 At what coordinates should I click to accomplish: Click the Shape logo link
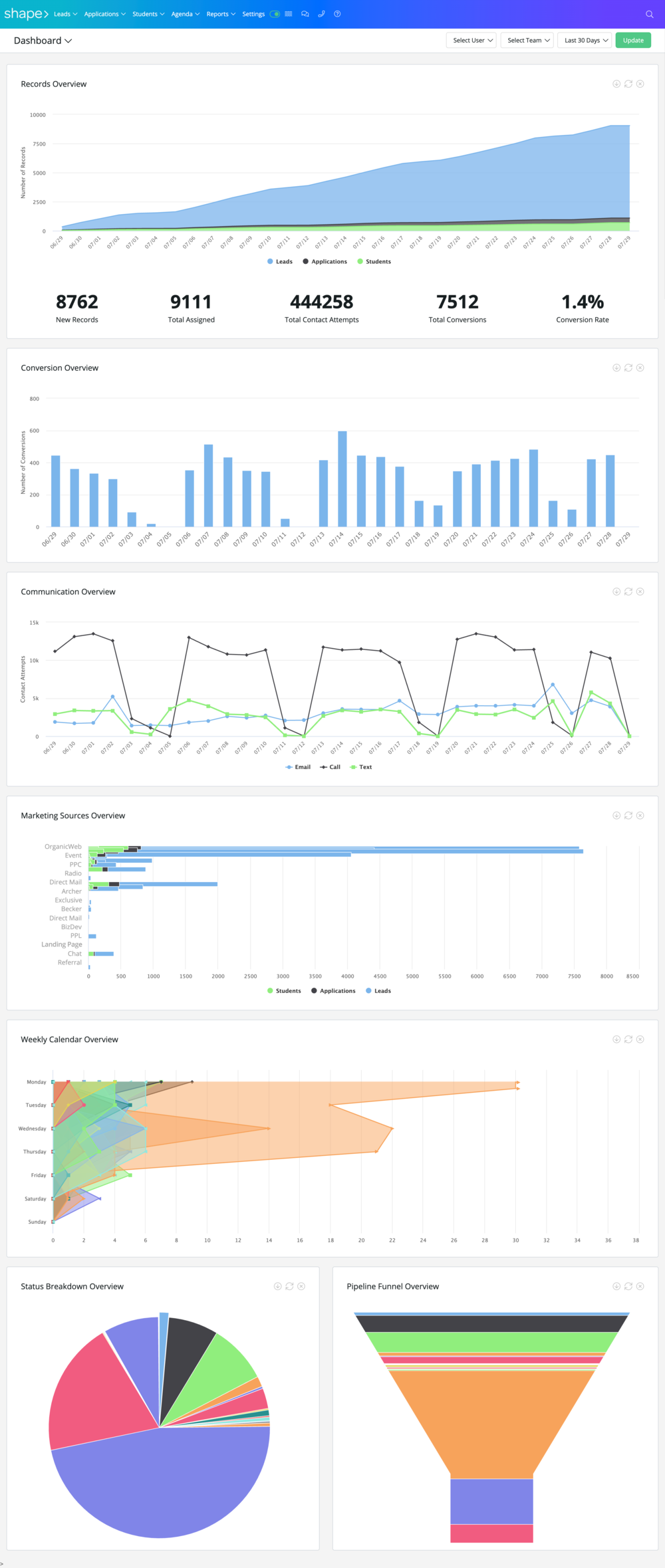point(25,14)
